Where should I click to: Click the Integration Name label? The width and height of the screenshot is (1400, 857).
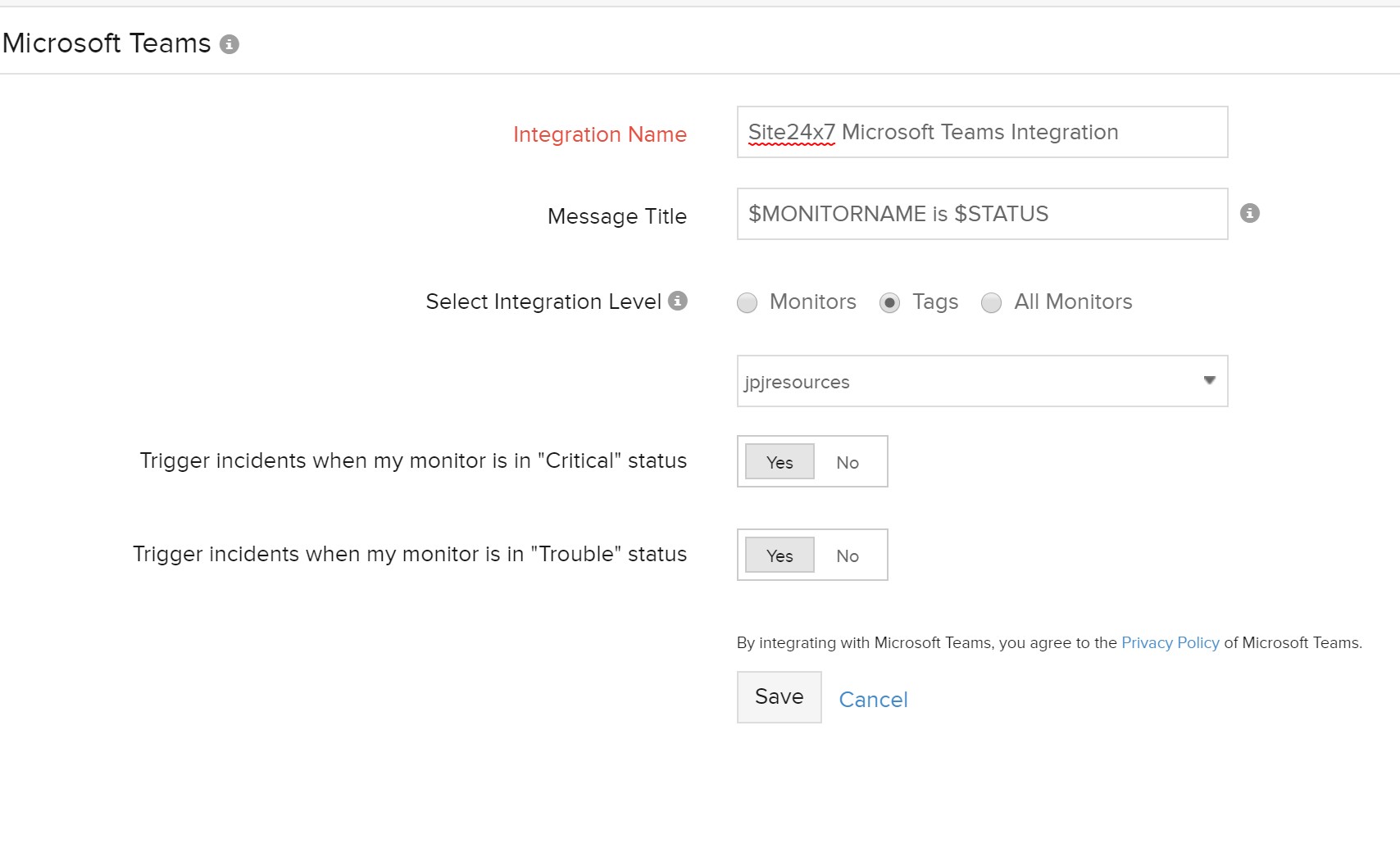[x=600, y=134]
